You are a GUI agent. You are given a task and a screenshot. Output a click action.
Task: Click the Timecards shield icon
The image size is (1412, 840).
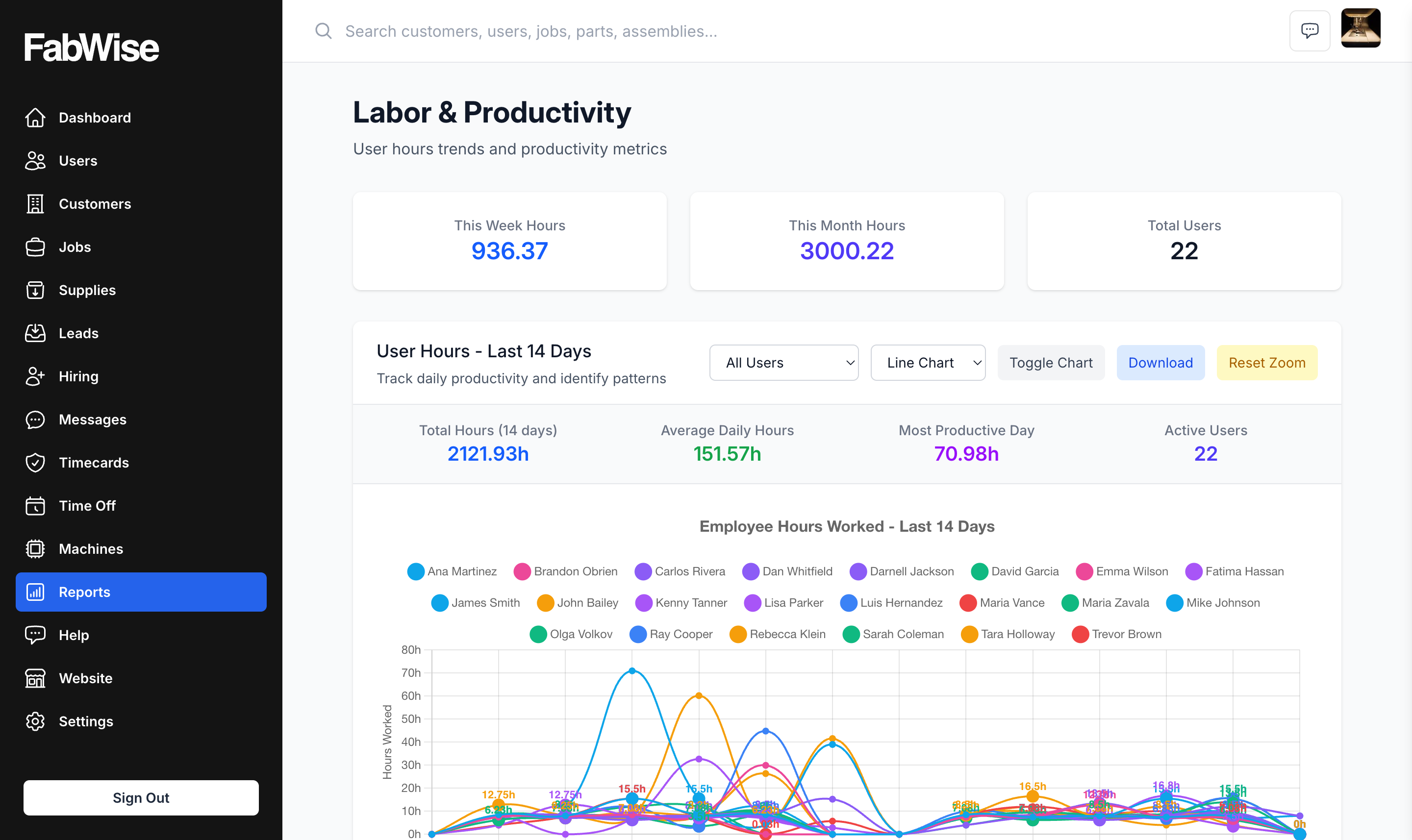click(x=35, y=463)
